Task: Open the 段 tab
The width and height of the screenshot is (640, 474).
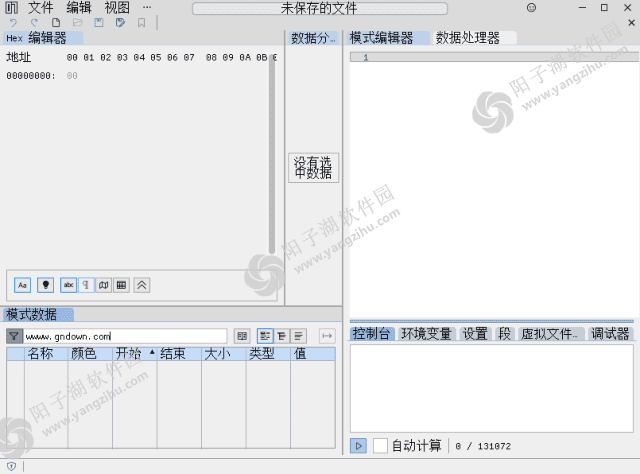Action: [504, 334]
